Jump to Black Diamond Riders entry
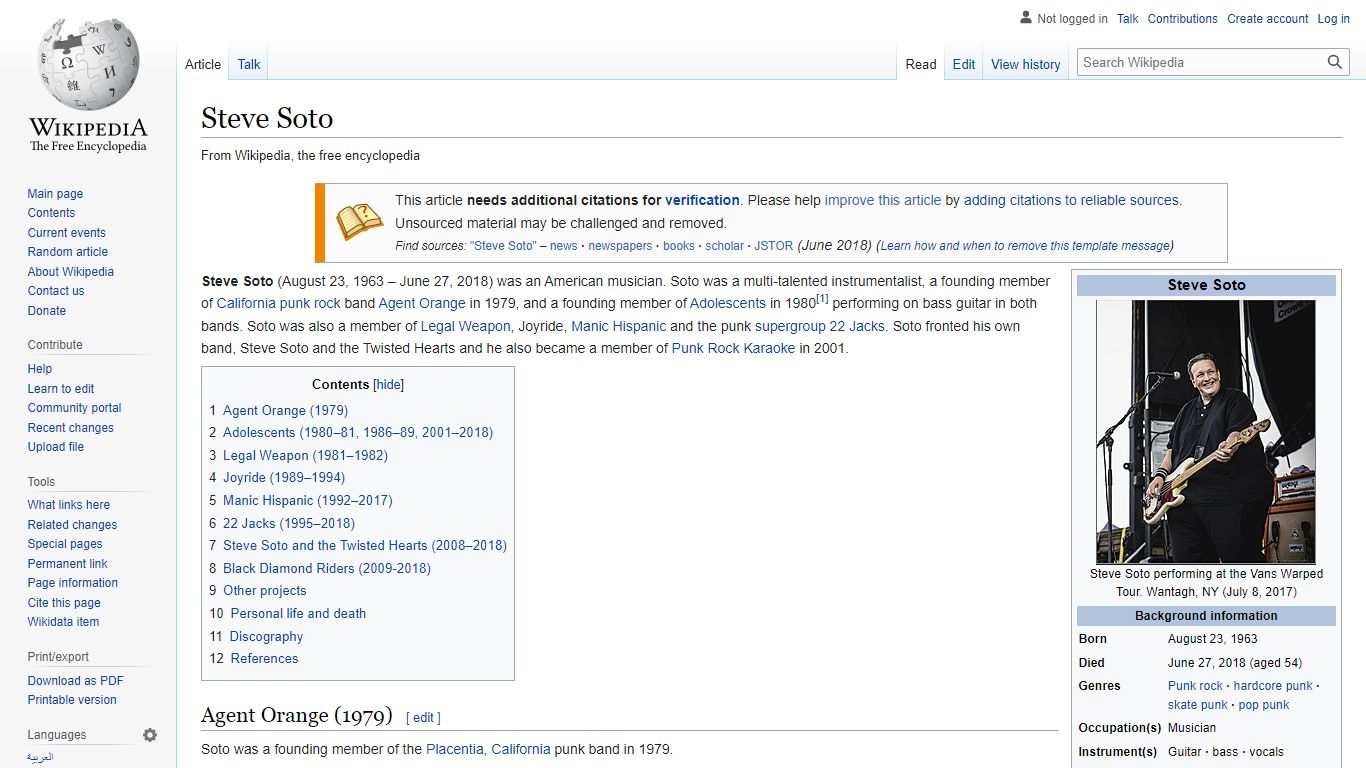 coord(327,568)
